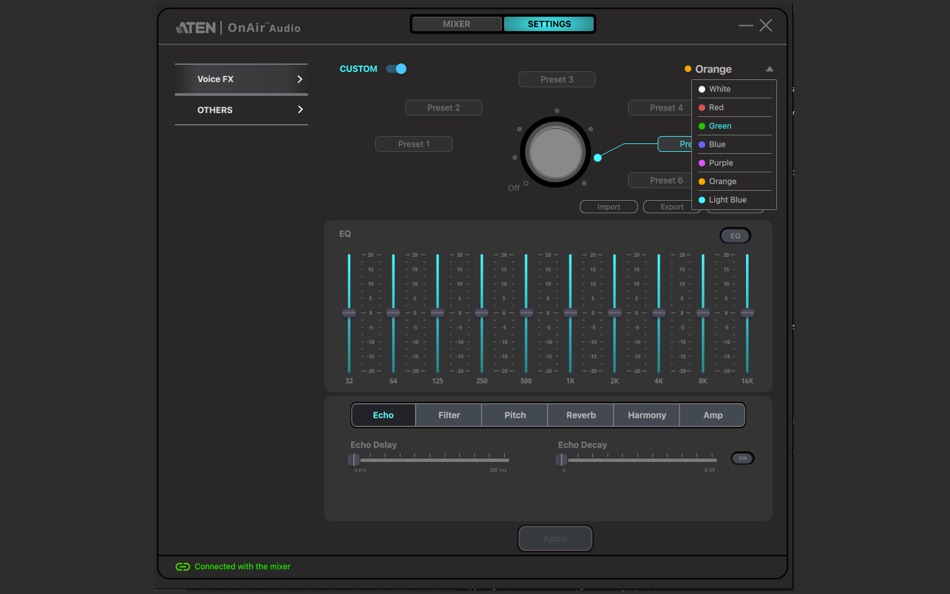This screenshot has height=594, width=950.
Task: Select Preset 1
Action: tap(414, 144)
